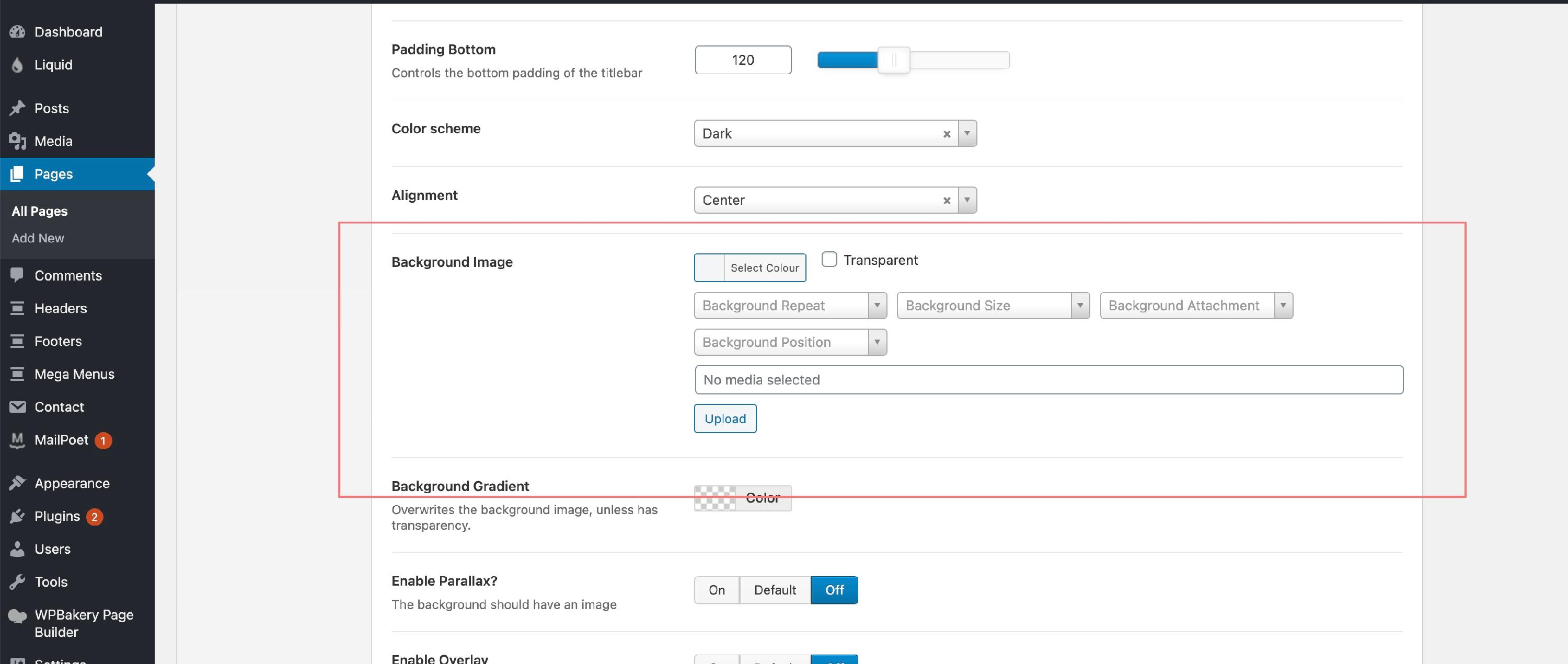Expand the Background Size dropdown

(x=1080, y=305)
